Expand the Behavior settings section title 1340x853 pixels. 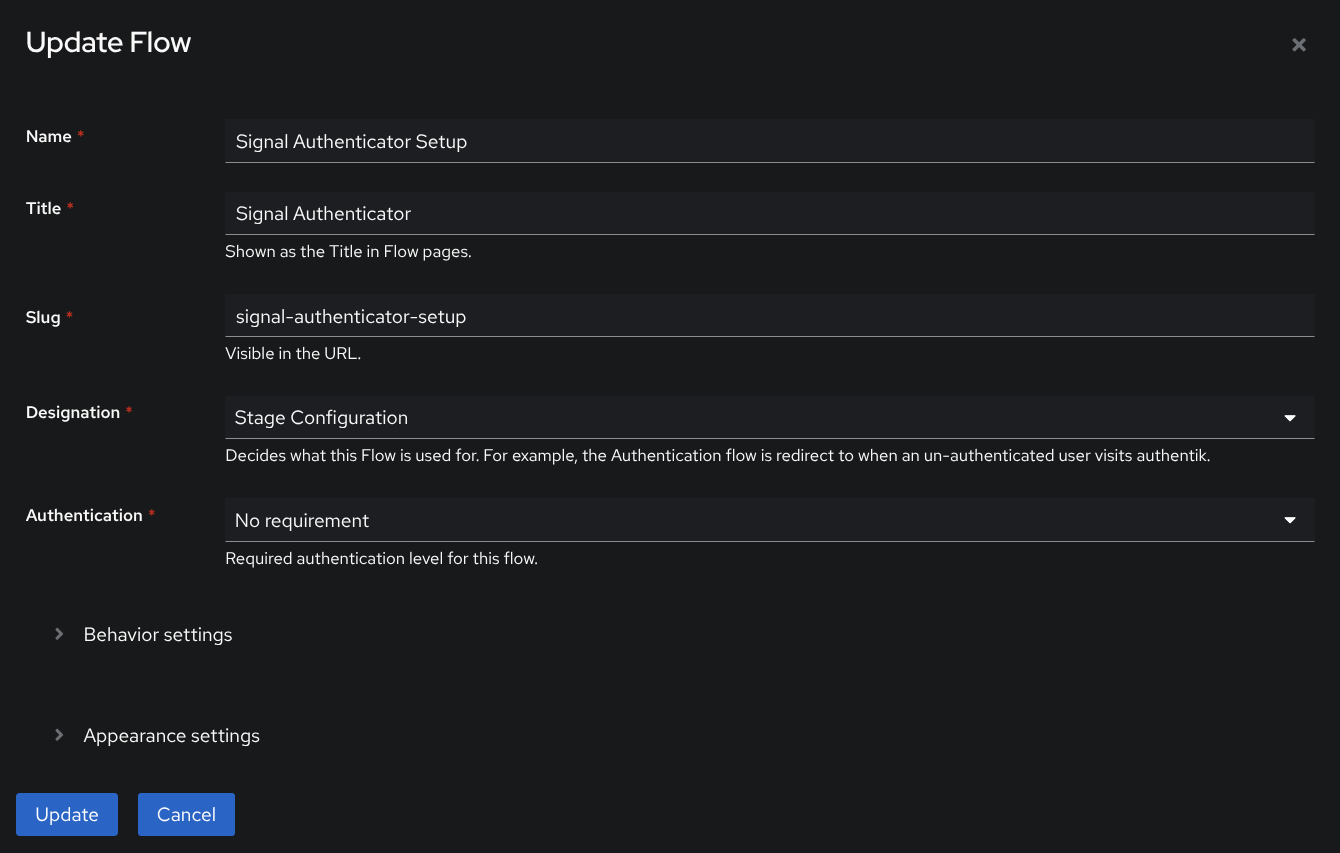click(158, 635)
